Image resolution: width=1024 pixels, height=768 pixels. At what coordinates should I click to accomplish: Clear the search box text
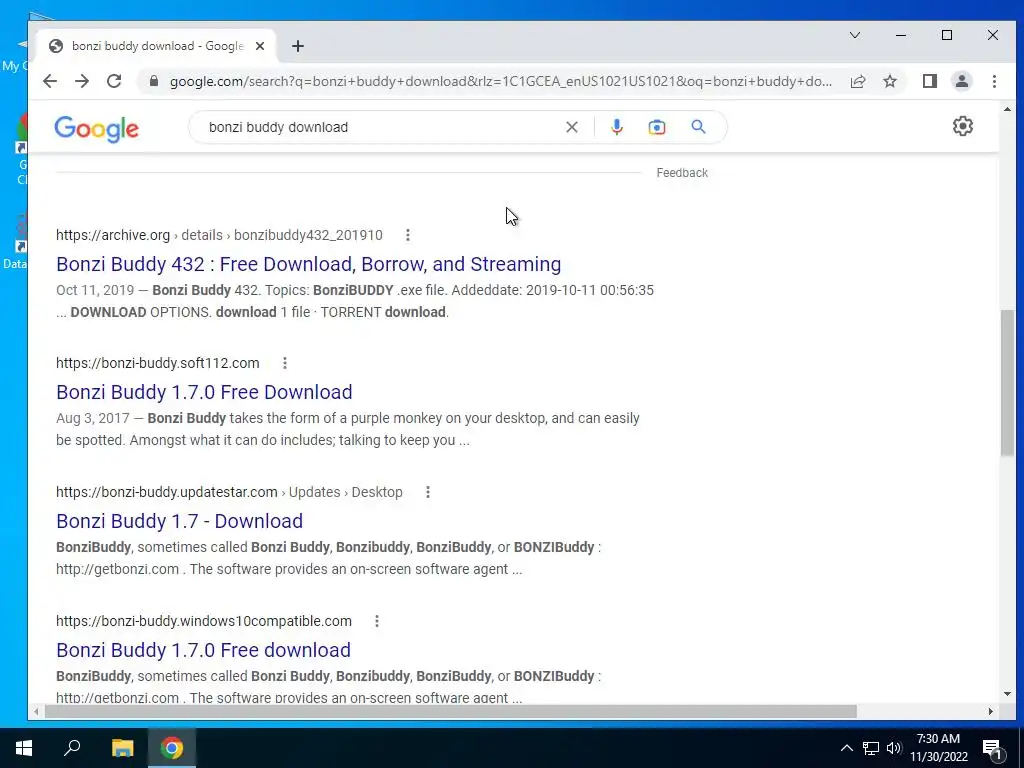571,127
